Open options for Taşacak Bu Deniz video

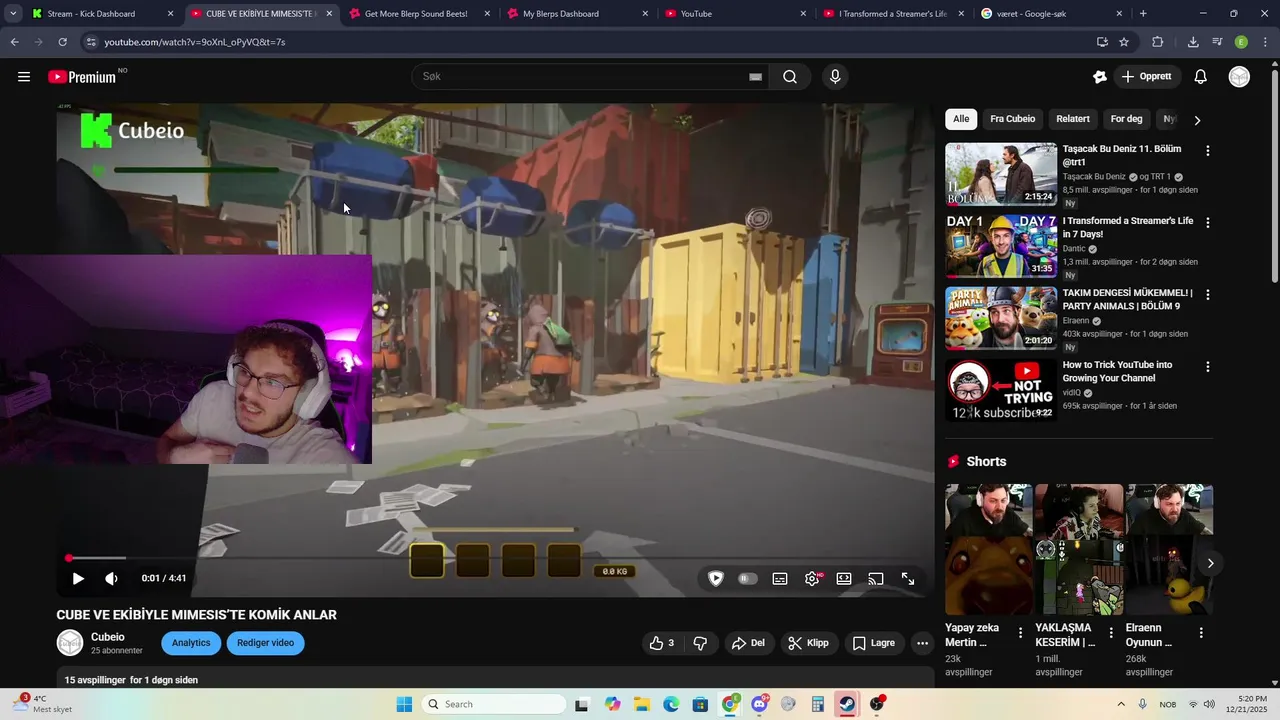pyautogui.click(x=1207, y=151)
